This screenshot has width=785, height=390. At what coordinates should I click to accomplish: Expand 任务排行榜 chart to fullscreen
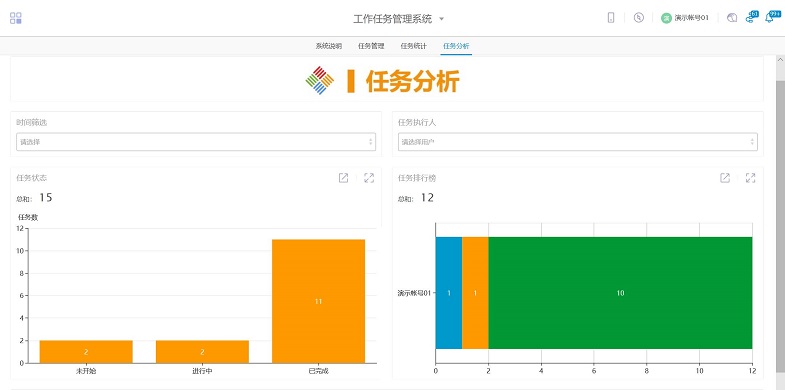(750, 178)
